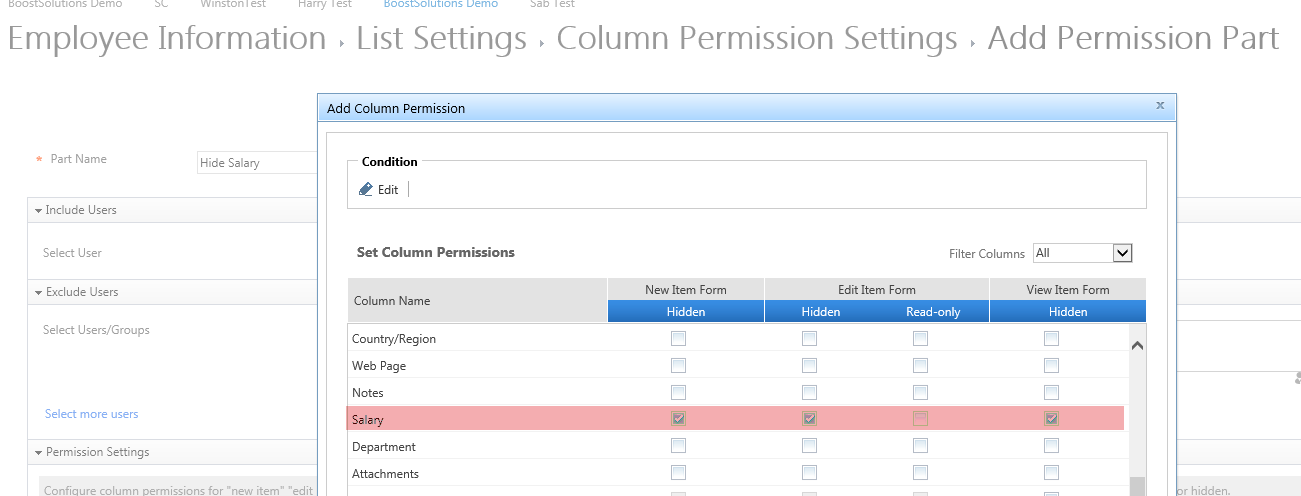Check Edit Item Form Hidden for Department

point(809,446)
